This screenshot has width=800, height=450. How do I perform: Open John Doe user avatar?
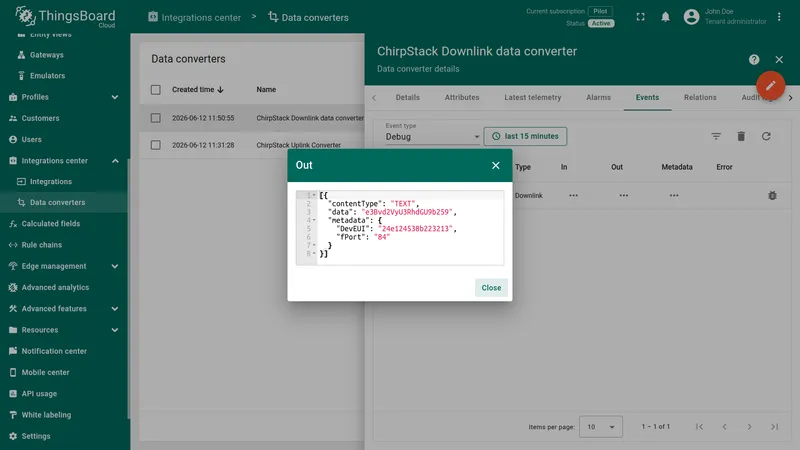[691, 17]
